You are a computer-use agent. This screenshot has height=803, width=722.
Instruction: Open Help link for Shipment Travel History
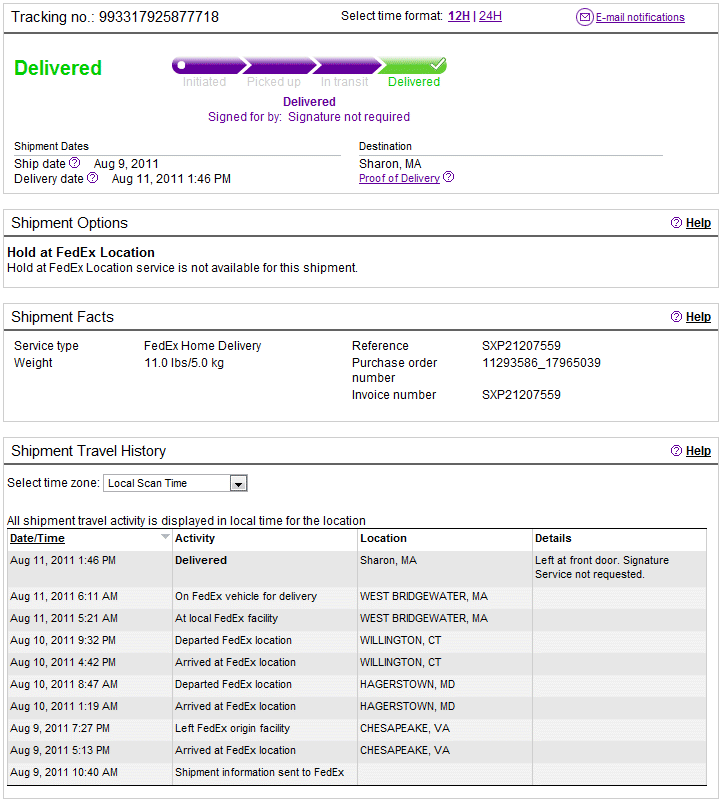(698, 451)
